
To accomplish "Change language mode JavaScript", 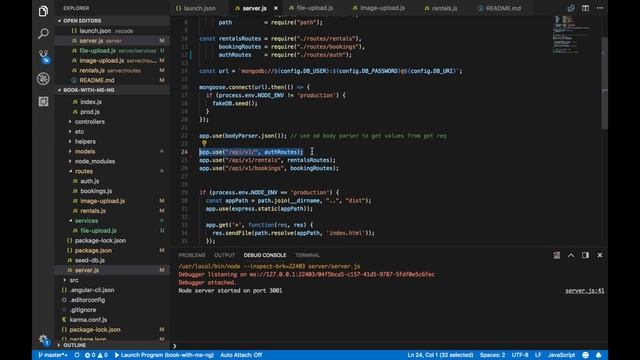I will point(561,355).
